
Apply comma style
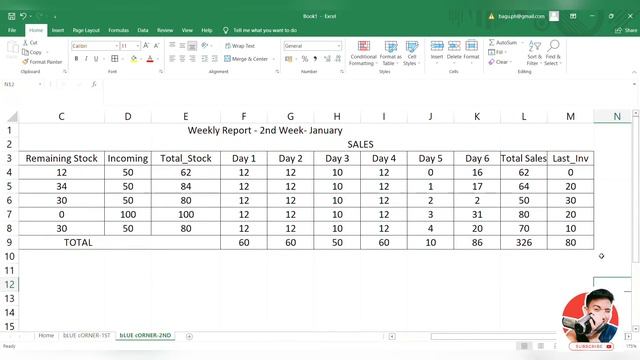tap(315, 59)
